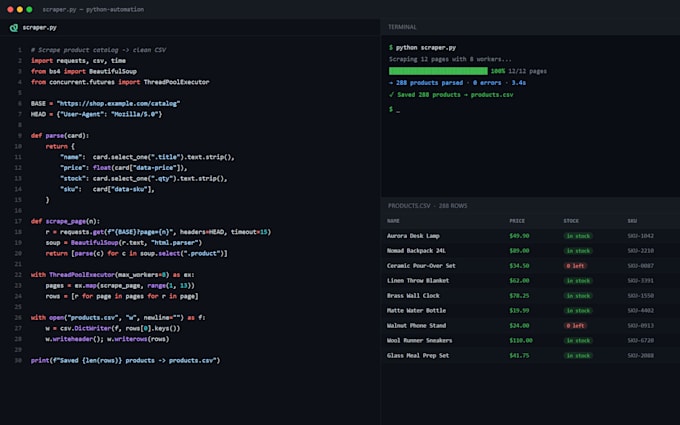Click the SKU-0087 cell

click(641, 265)
